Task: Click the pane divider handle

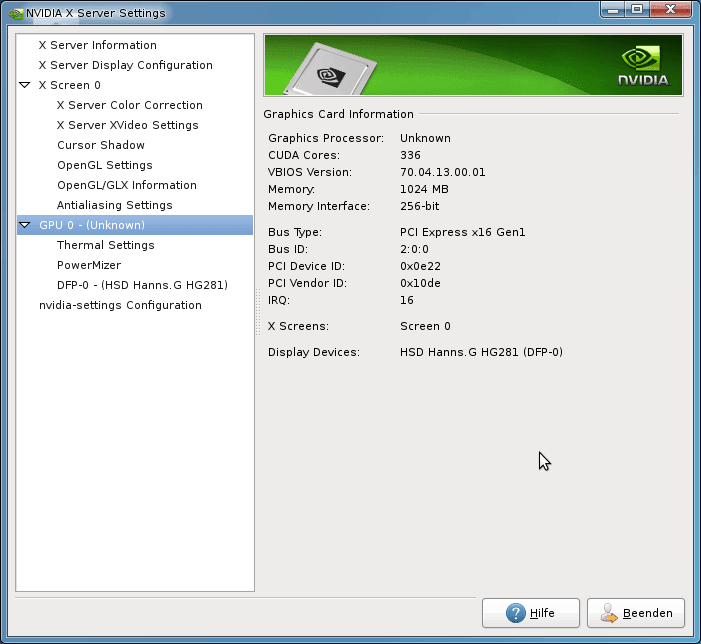Action: coord(258,311)
